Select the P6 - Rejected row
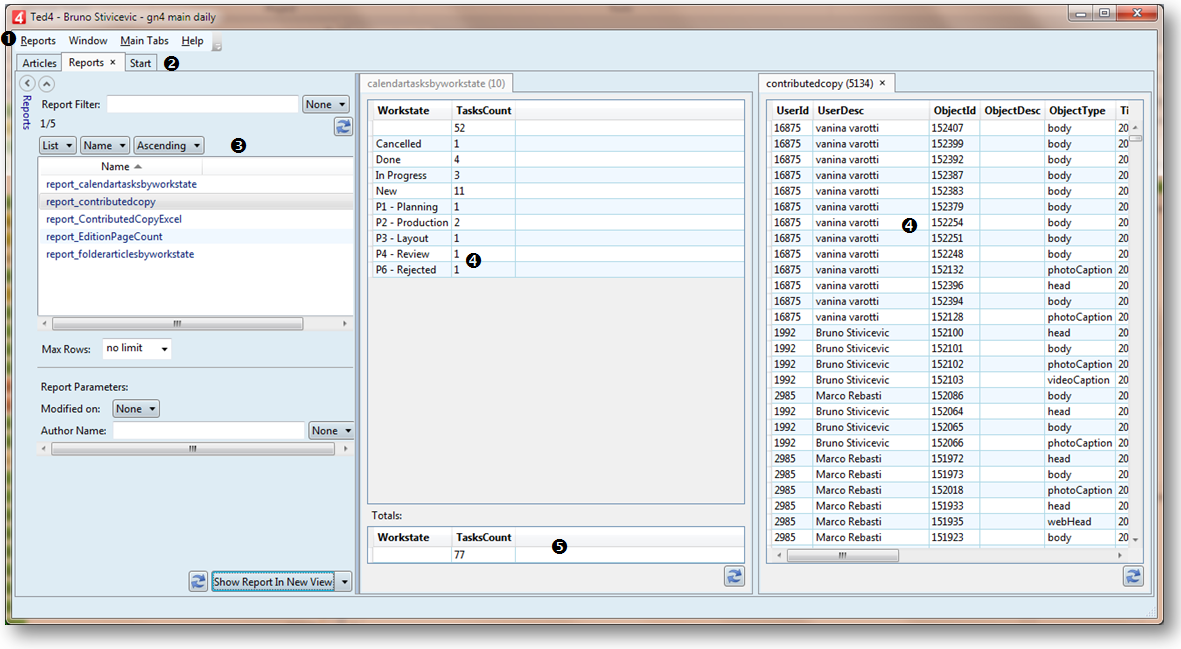The width and height of the screenshot is (1181, 649). click(557, 270)
